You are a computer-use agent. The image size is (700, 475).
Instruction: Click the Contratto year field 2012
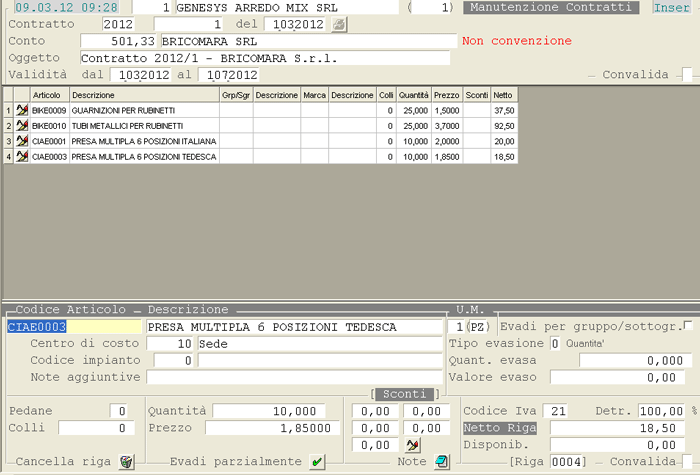click(x=118, y=24)
